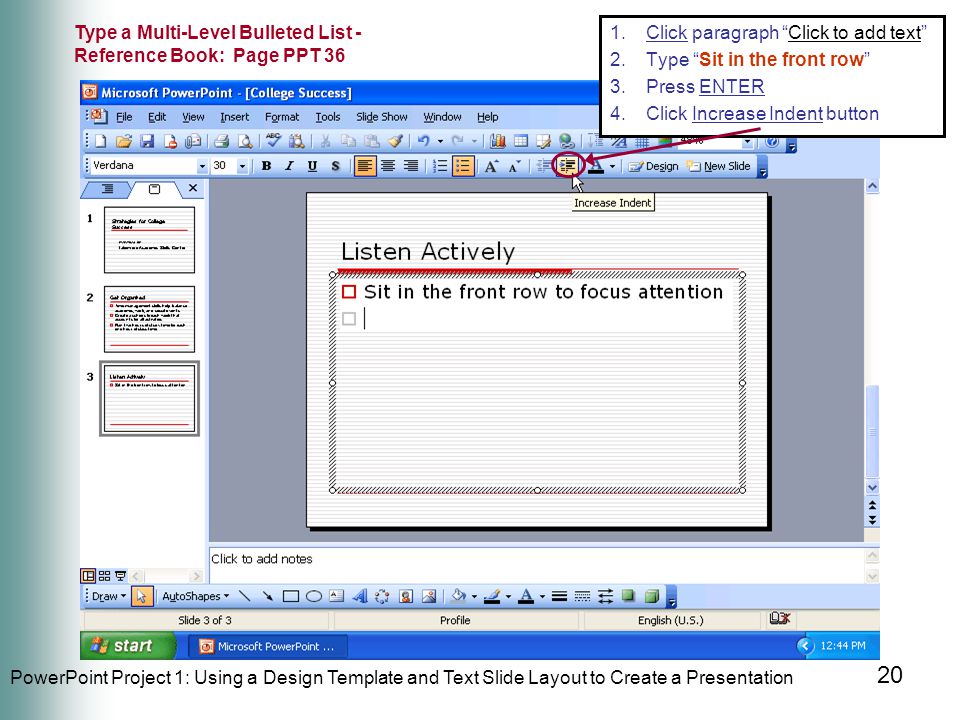
Task: Click the Save floppy disk icon
Action: [147, 141]
